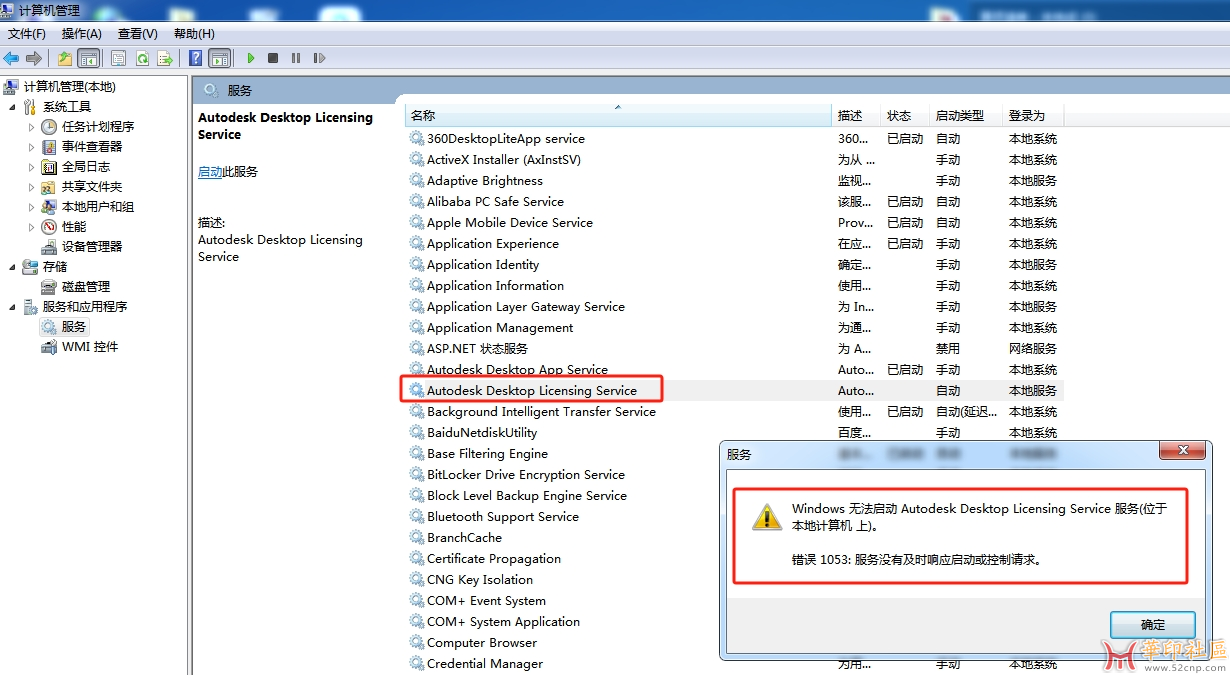
Task: Open the 文件(F) menu
Action: click(x=27, y=34)
